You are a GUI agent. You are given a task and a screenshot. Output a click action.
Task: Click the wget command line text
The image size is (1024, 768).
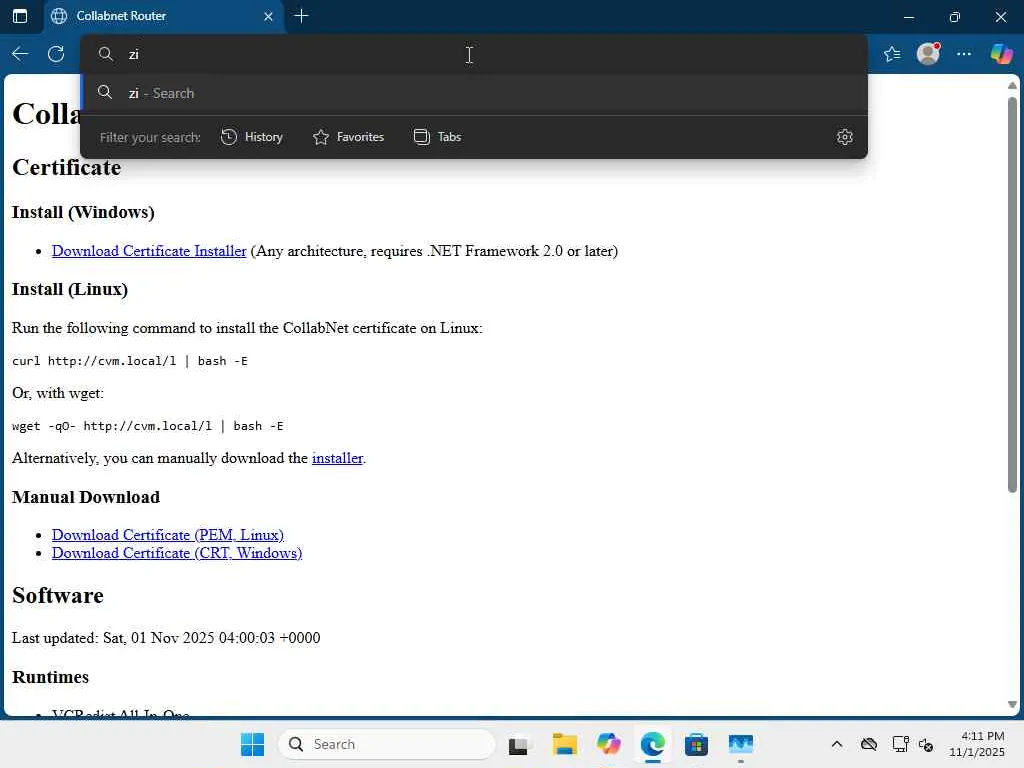click(148, 426)
